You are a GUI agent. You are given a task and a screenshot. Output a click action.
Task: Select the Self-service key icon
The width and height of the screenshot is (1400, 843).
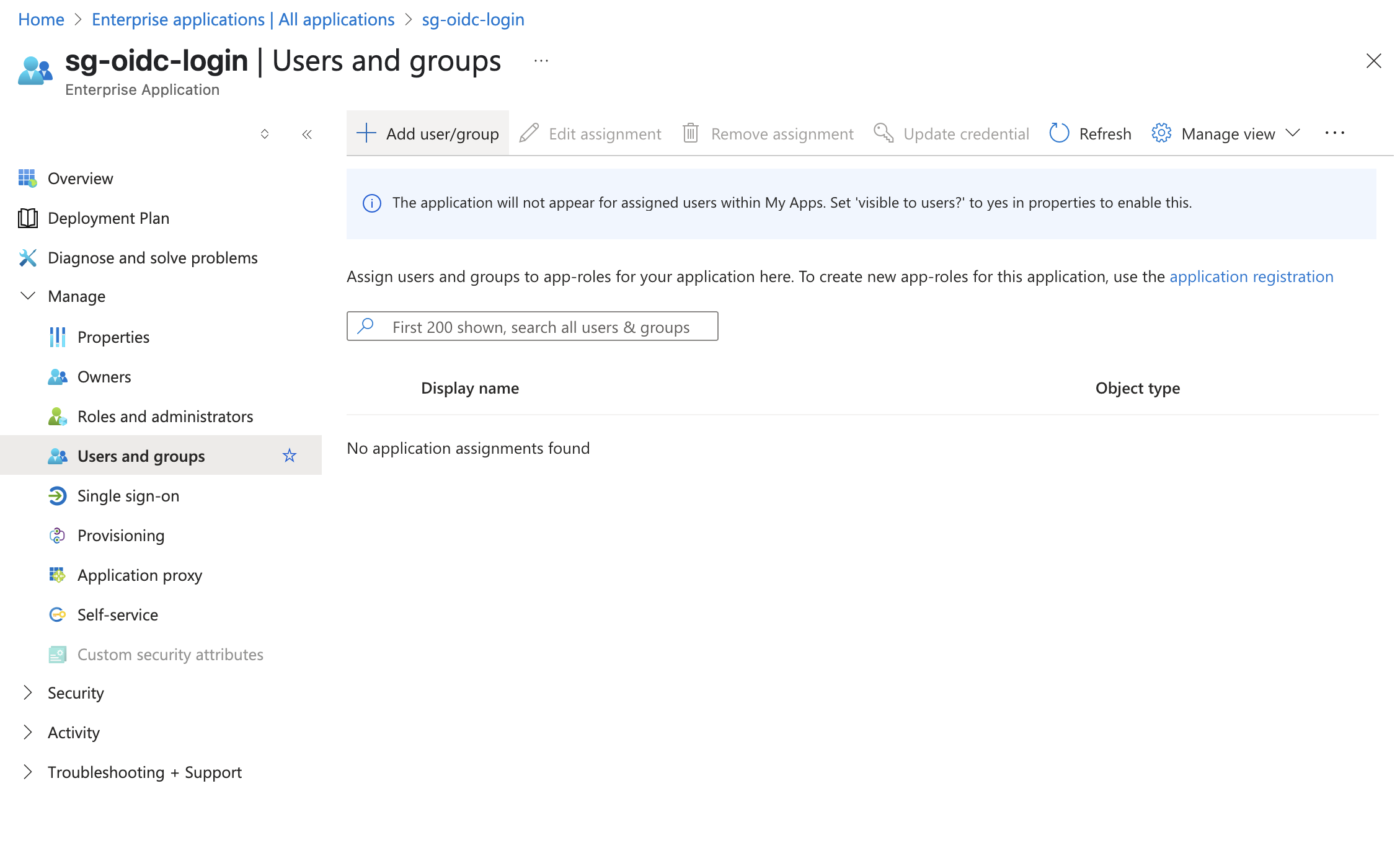pyautogui.click(x=57, y=614)
